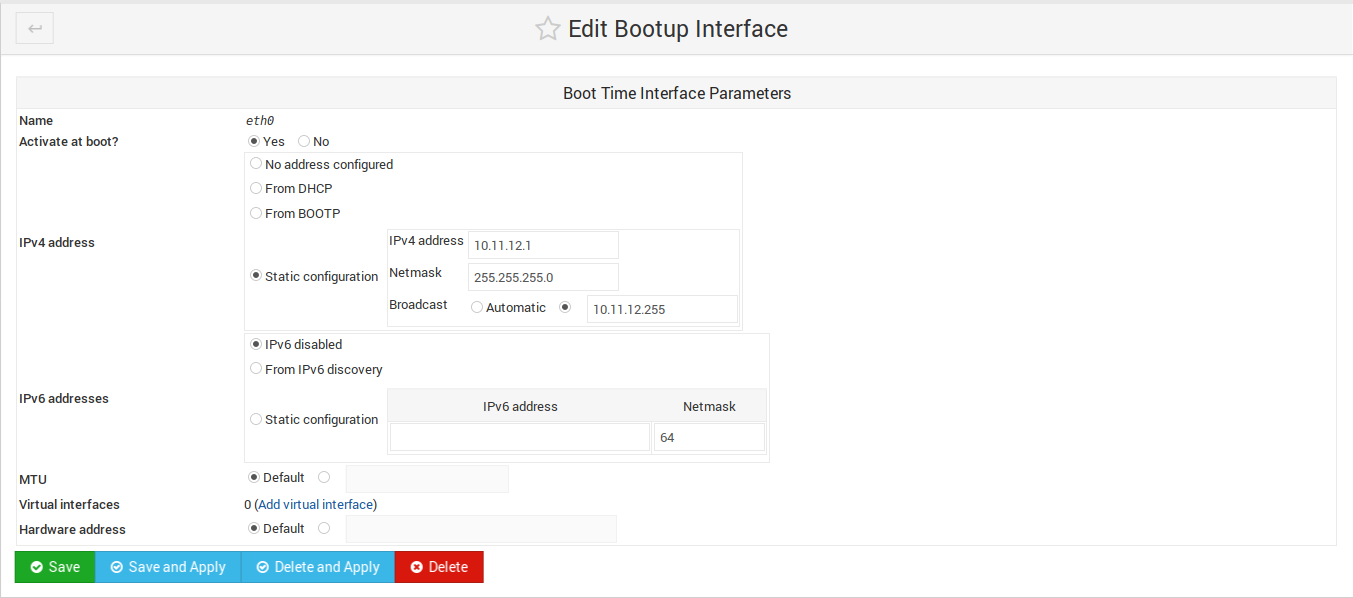Select No for Activate at boot

(x=304, y=142)
